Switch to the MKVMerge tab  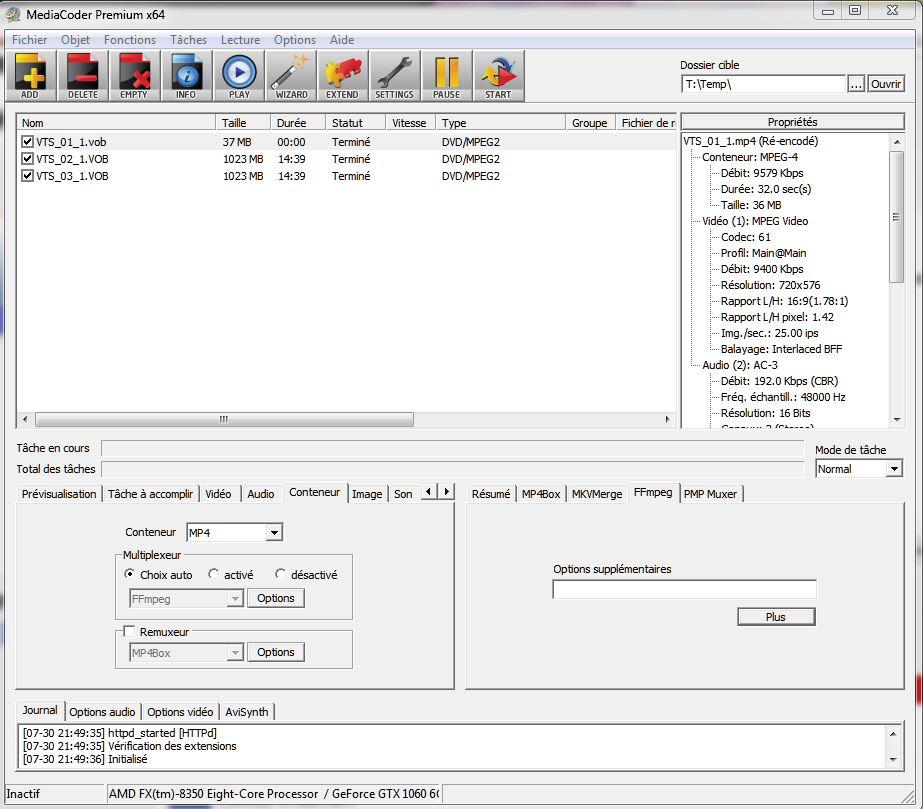pos(597,494)
